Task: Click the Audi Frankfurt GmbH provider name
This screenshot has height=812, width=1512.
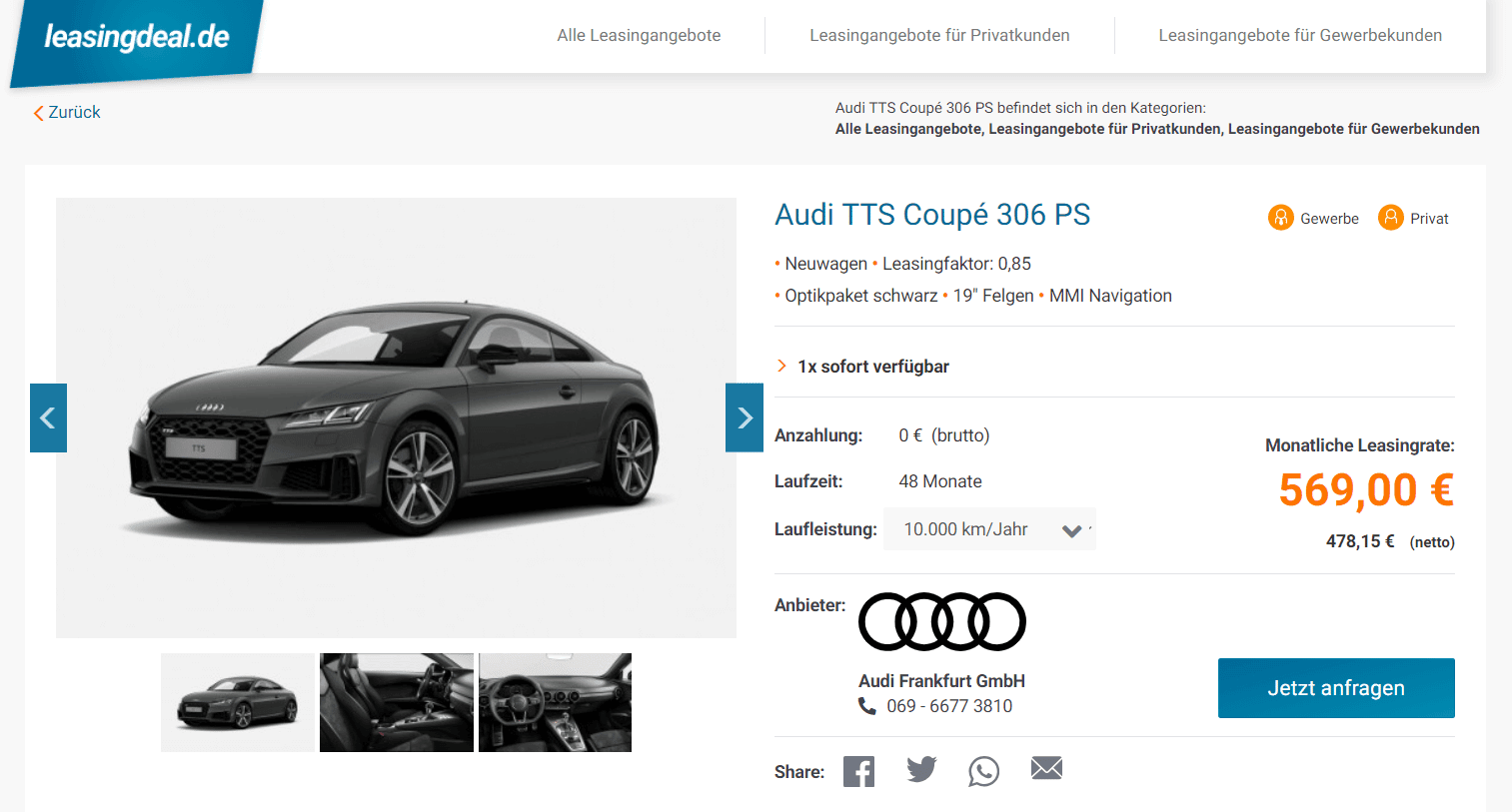Action: coord(941,681)
